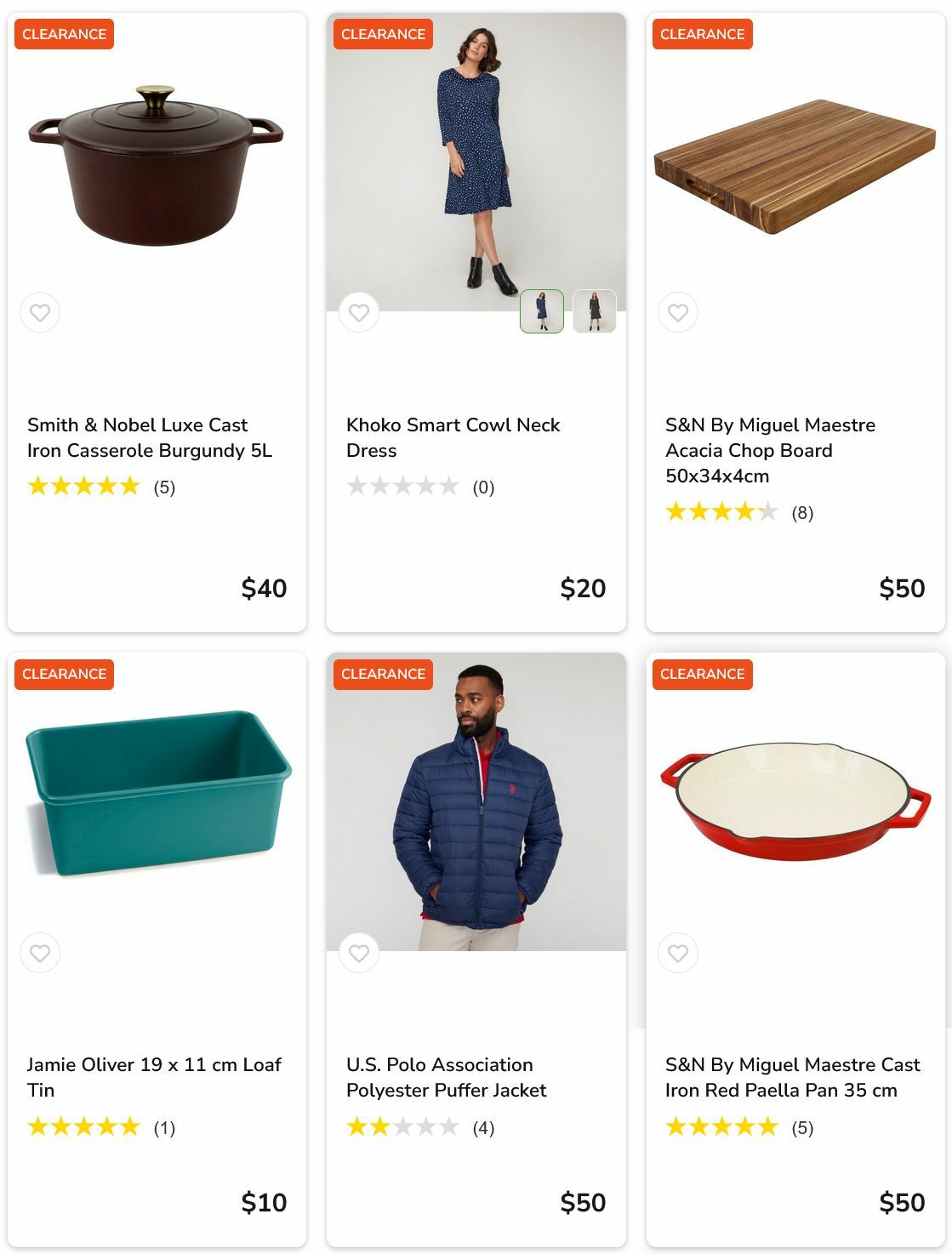This screenshot has height=1254, width=952.
Task: Click the acacia chop board product image
Action: pyautogui.click(x=795, y=167)
